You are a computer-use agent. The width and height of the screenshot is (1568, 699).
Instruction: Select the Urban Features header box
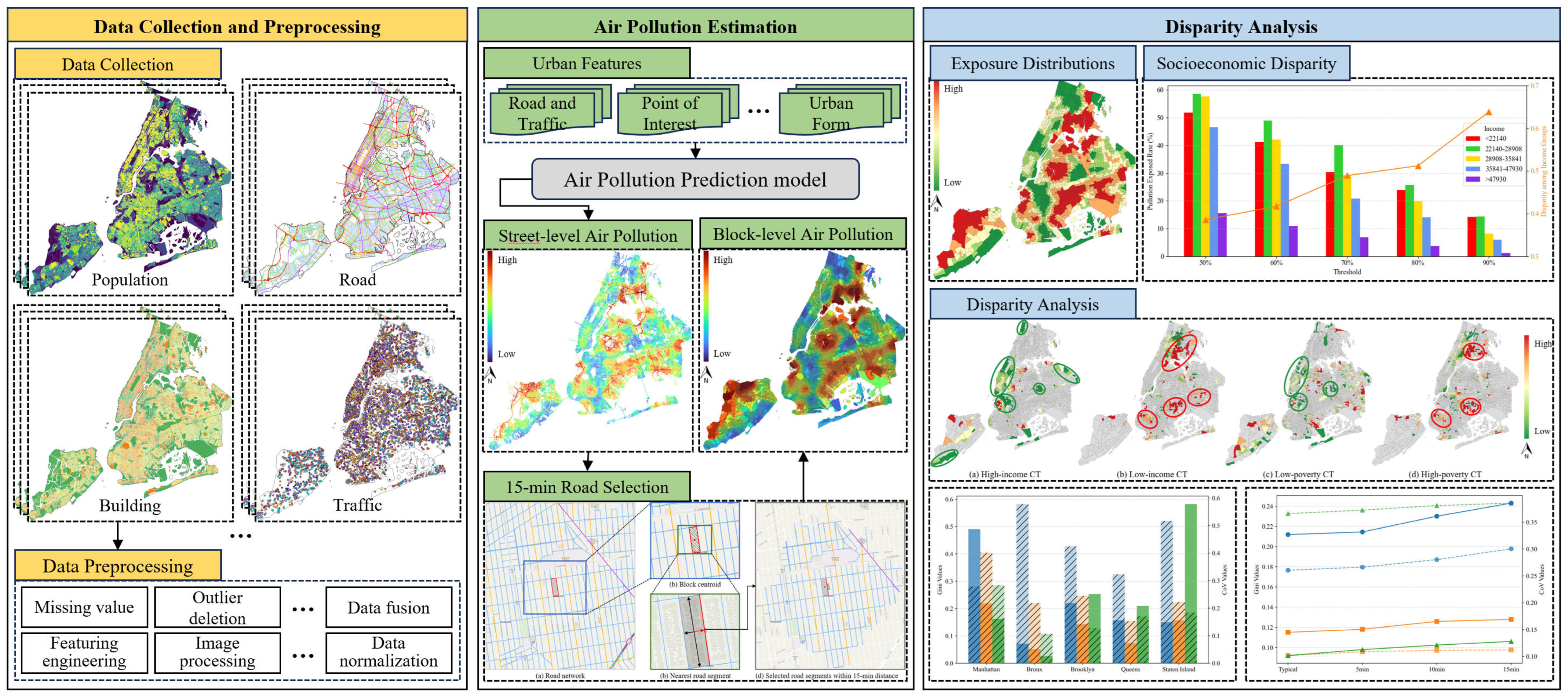pos(586,63)
